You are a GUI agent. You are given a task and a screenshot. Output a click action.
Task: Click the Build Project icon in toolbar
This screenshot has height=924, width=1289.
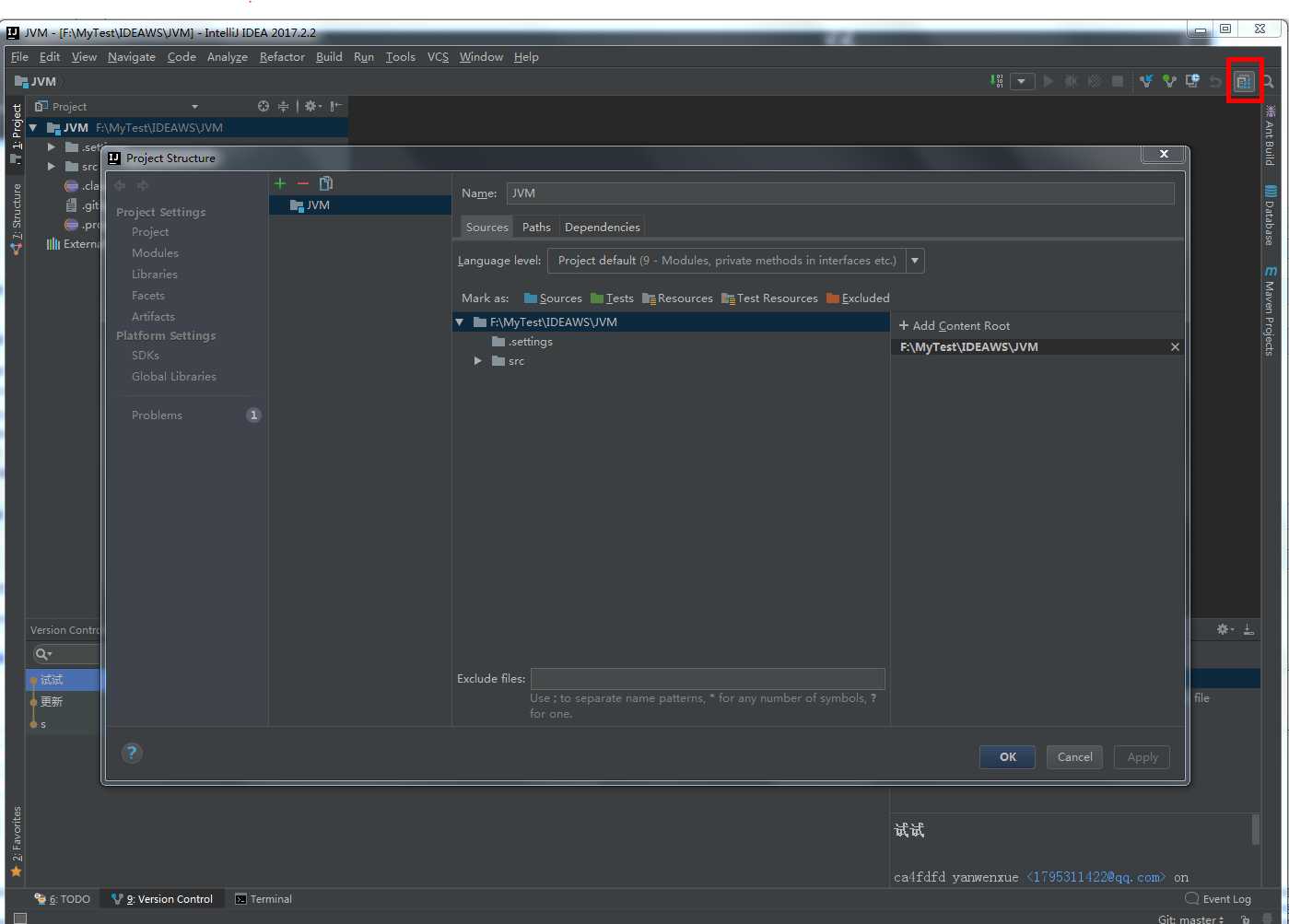(997, 81)
